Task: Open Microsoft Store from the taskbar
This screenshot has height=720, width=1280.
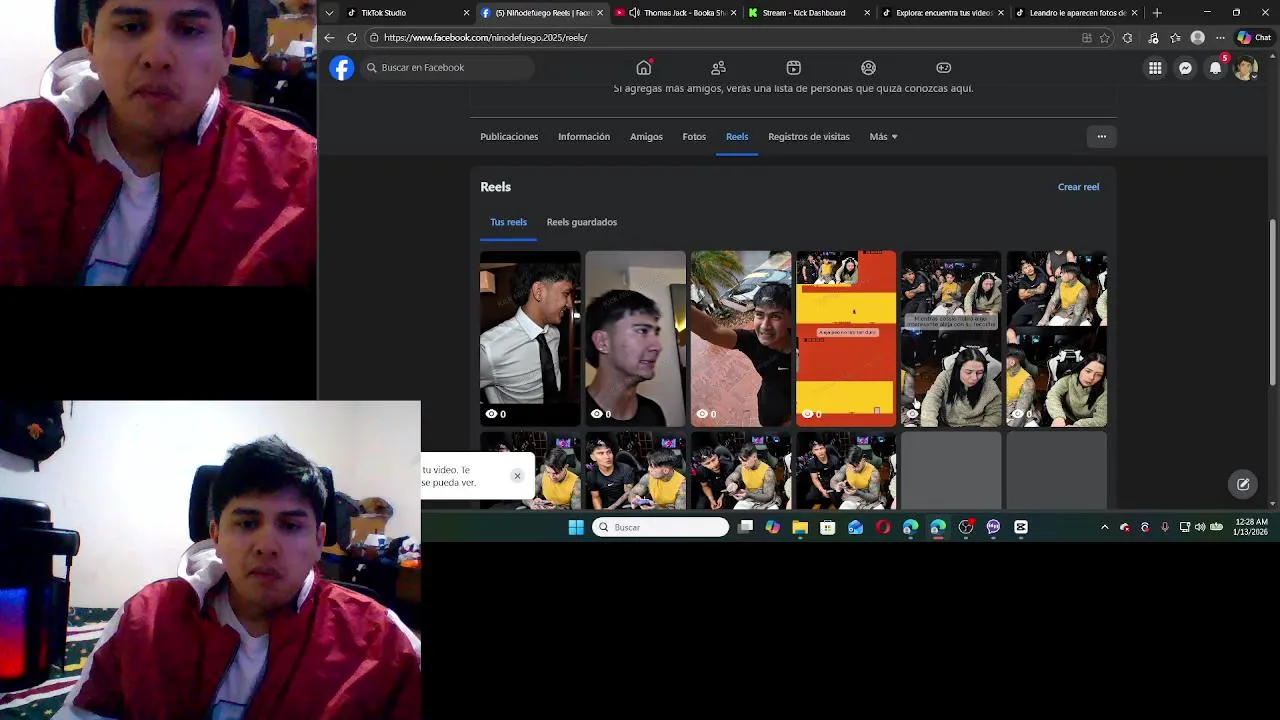Action: (x=827, y=527)
